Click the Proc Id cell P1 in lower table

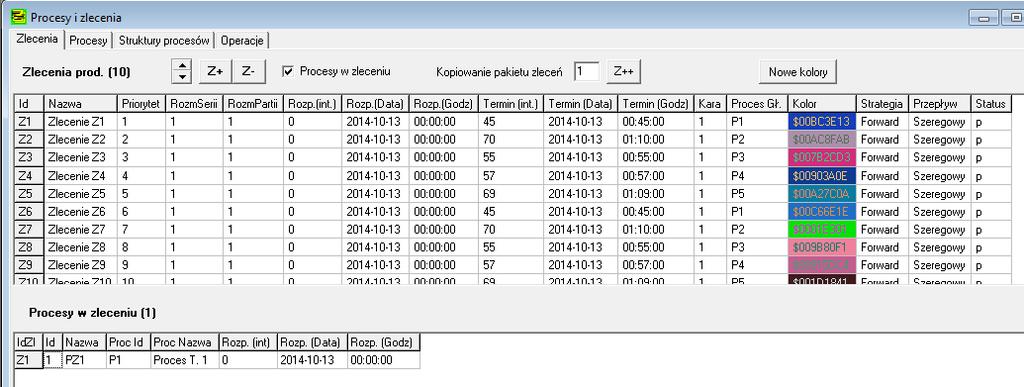pyautogui.click(x=128, y=360)
